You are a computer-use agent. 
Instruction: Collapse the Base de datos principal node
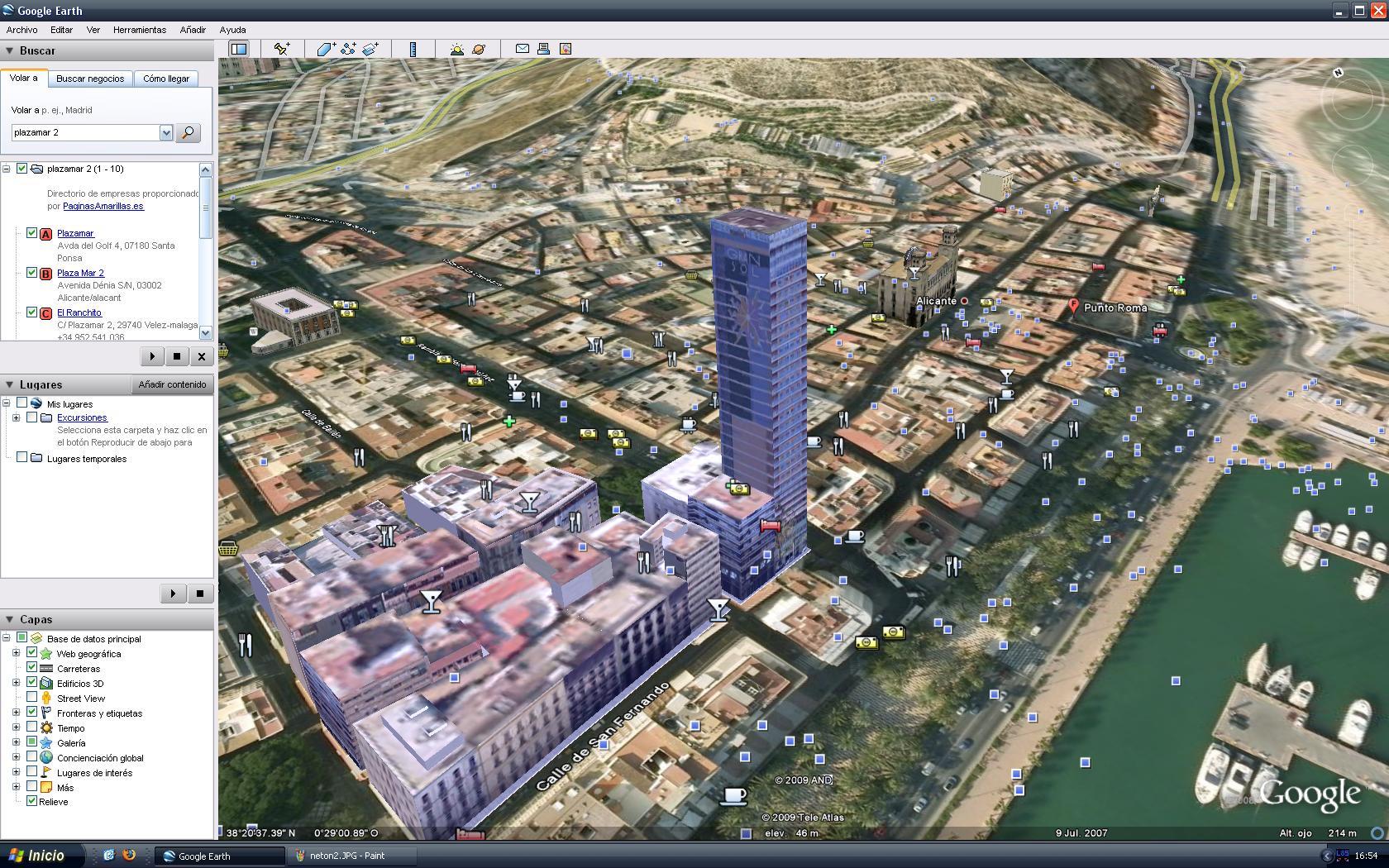[7, 638]
